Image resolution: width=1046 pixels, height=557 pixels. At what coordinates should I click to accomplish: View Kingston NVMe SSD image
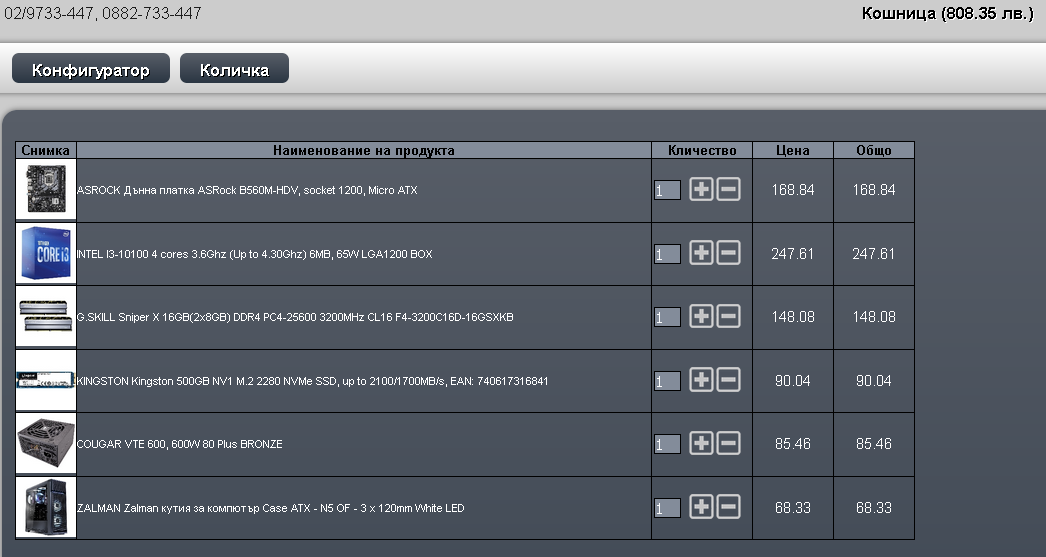(46, 380)
